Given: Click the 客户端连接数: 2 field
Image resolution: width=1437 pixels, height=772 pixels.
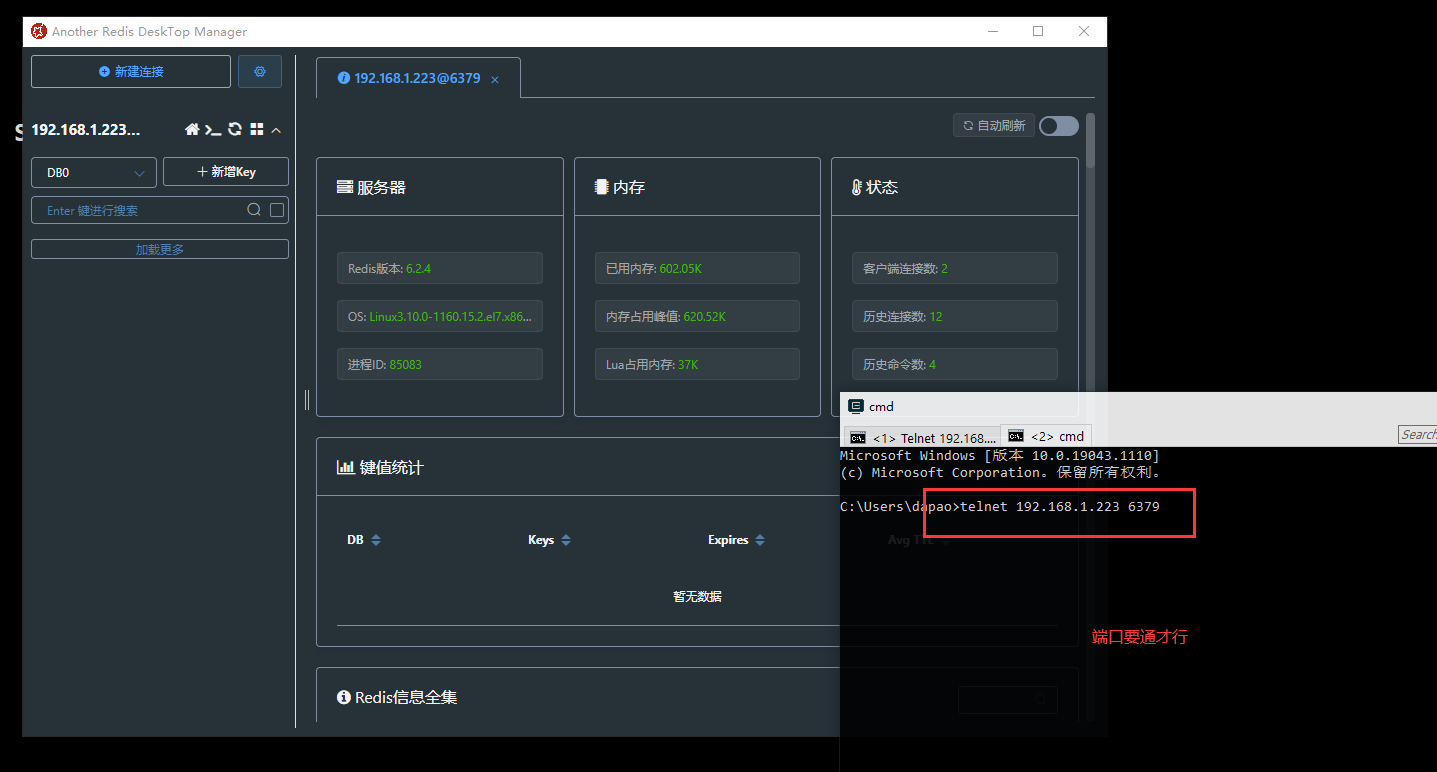Looking at the screenshot, I should pyautogui.click(x=955, y=268).
